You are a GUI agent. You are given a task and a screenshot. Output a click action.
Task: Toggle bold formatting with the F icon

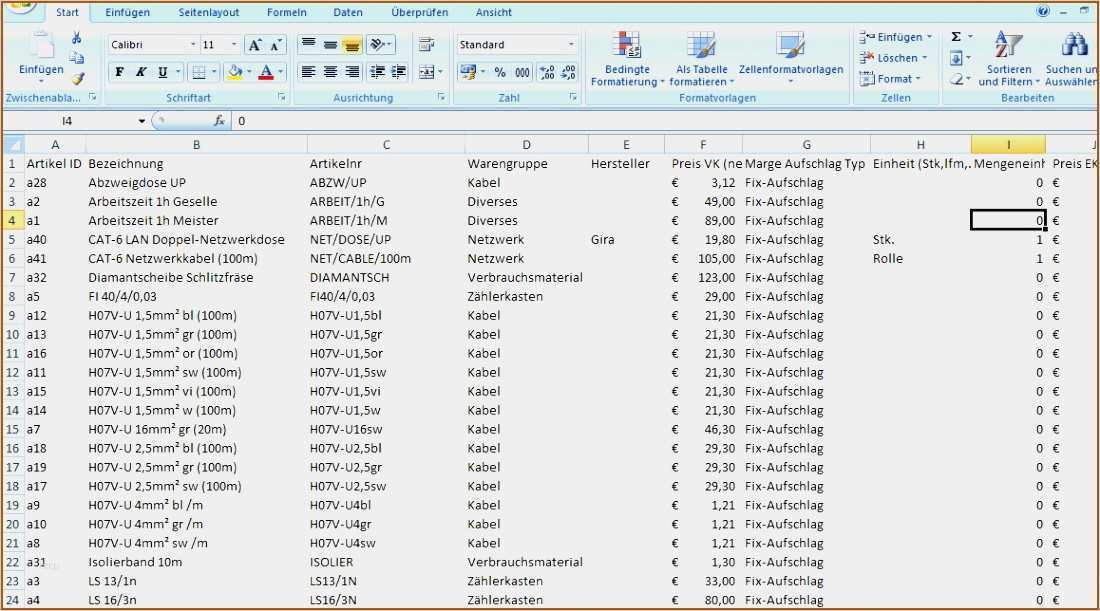pos(119,72)
